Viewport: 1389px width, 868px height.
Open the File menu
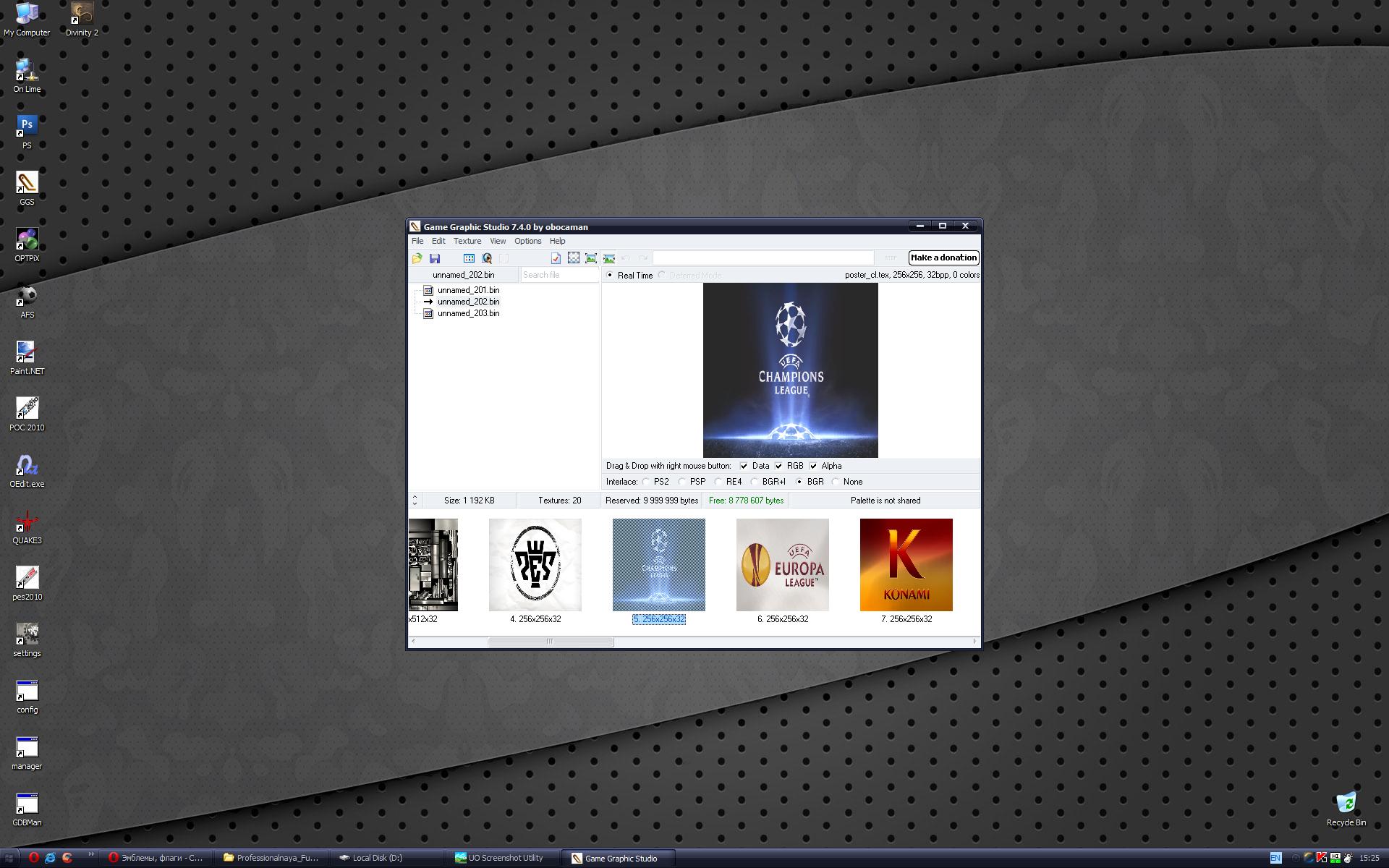(417, 242)
